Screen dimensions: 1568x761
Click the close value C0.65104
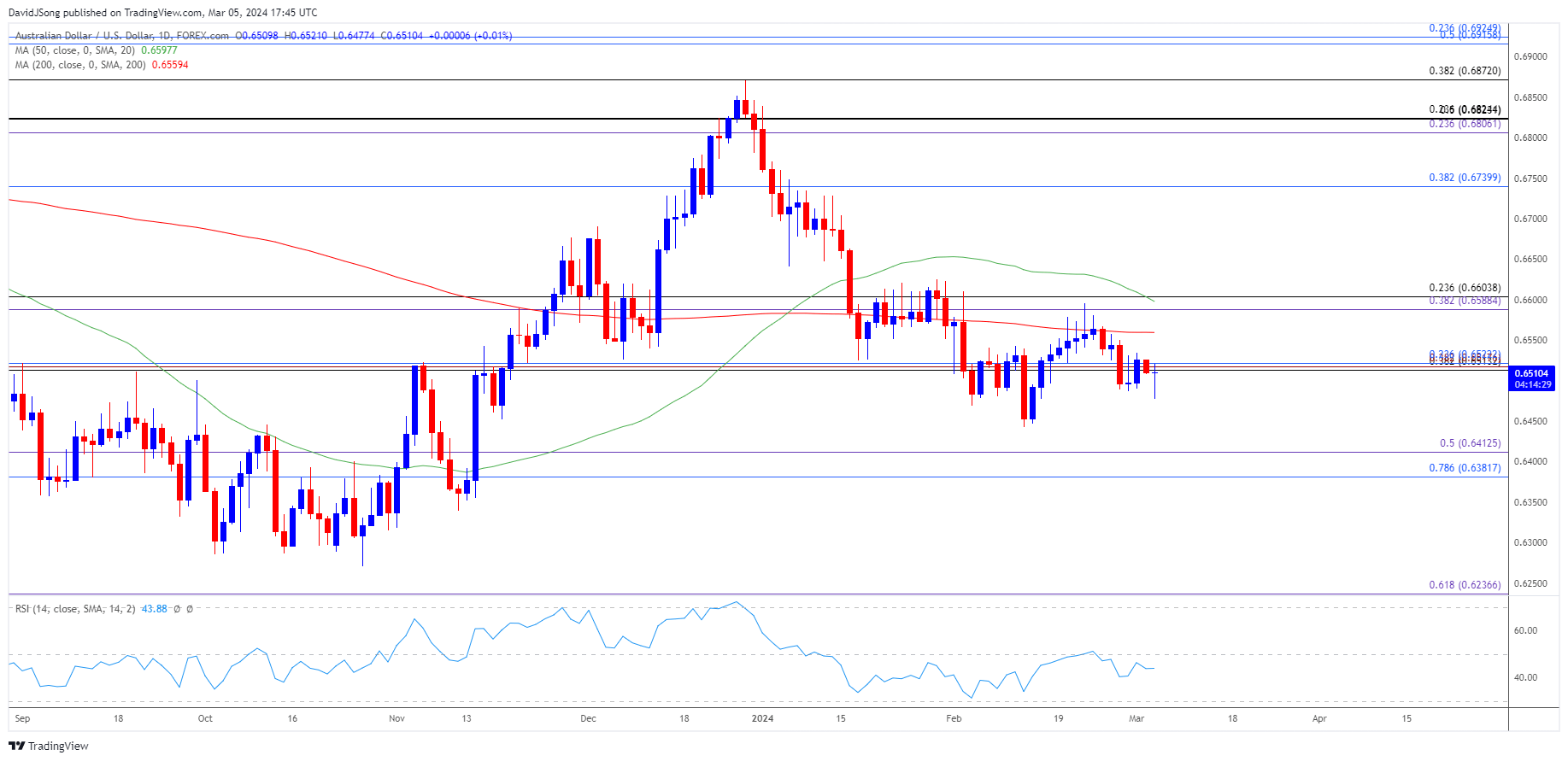pos(402,36)
